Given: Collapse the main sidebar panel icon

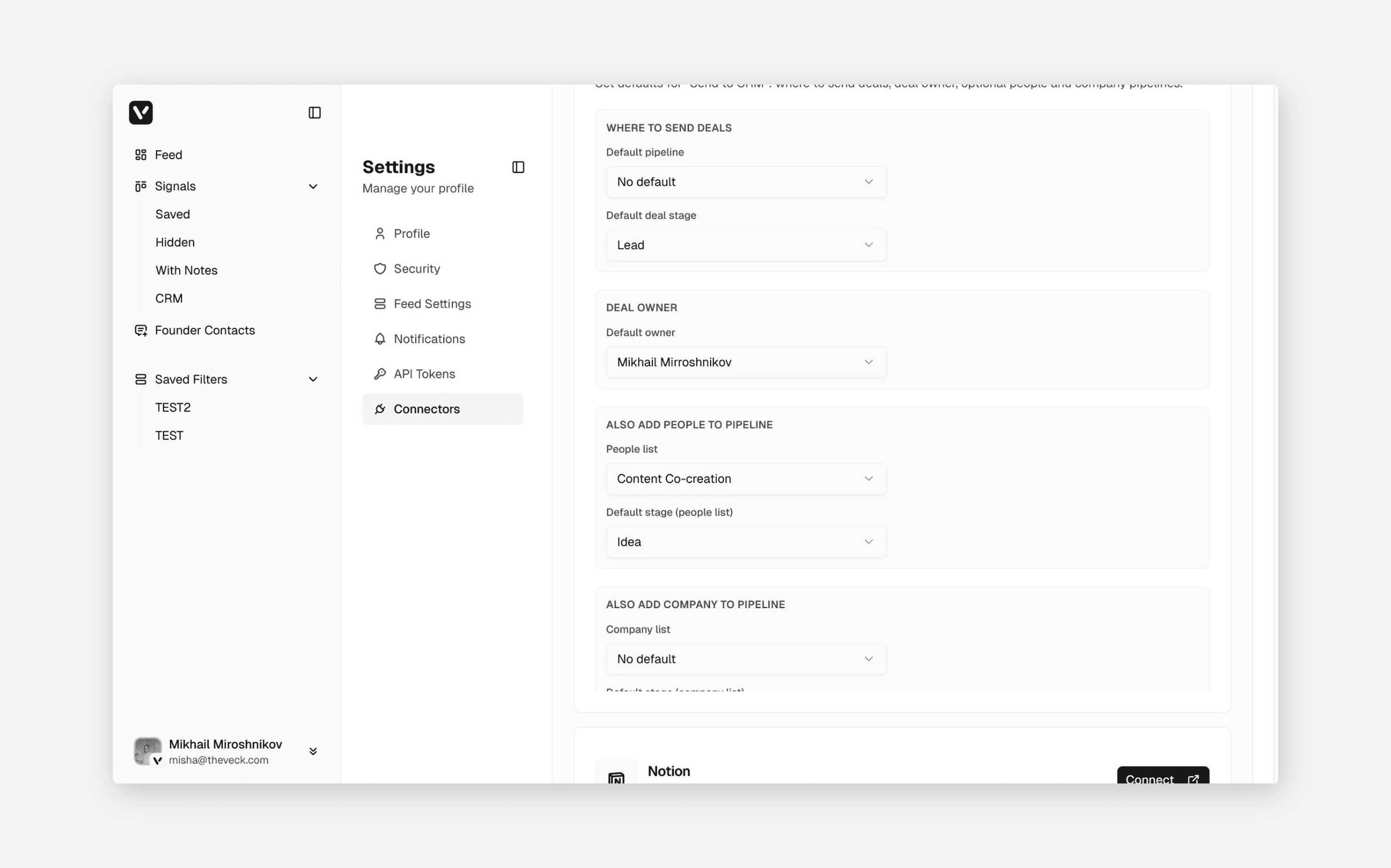Looking at the screenshot, I should coord(314,113).
